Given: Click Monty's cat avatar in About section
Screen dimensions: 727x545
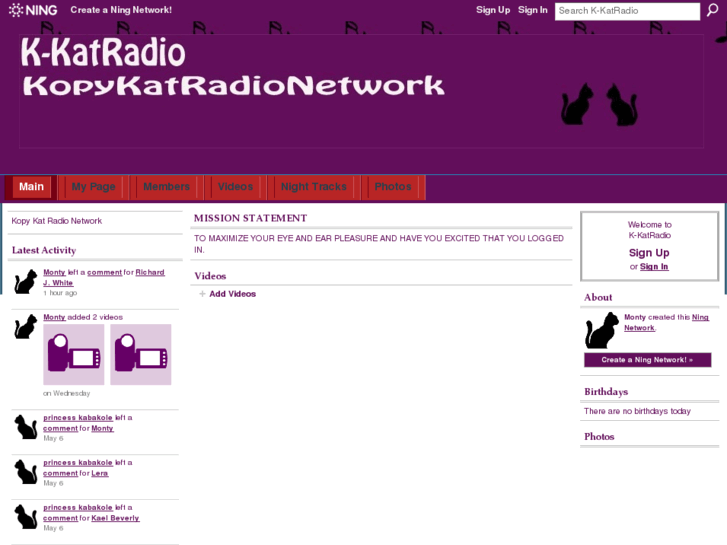Looking at the screenshot, I should 602,330.
